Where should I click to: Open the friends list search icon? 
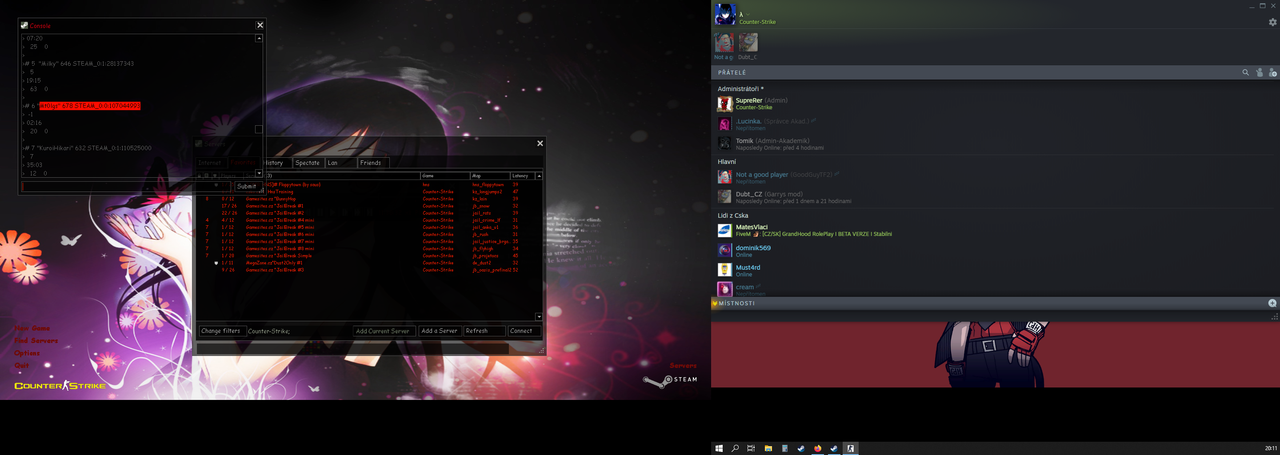pyautogui.click(x=1245, y=73)
